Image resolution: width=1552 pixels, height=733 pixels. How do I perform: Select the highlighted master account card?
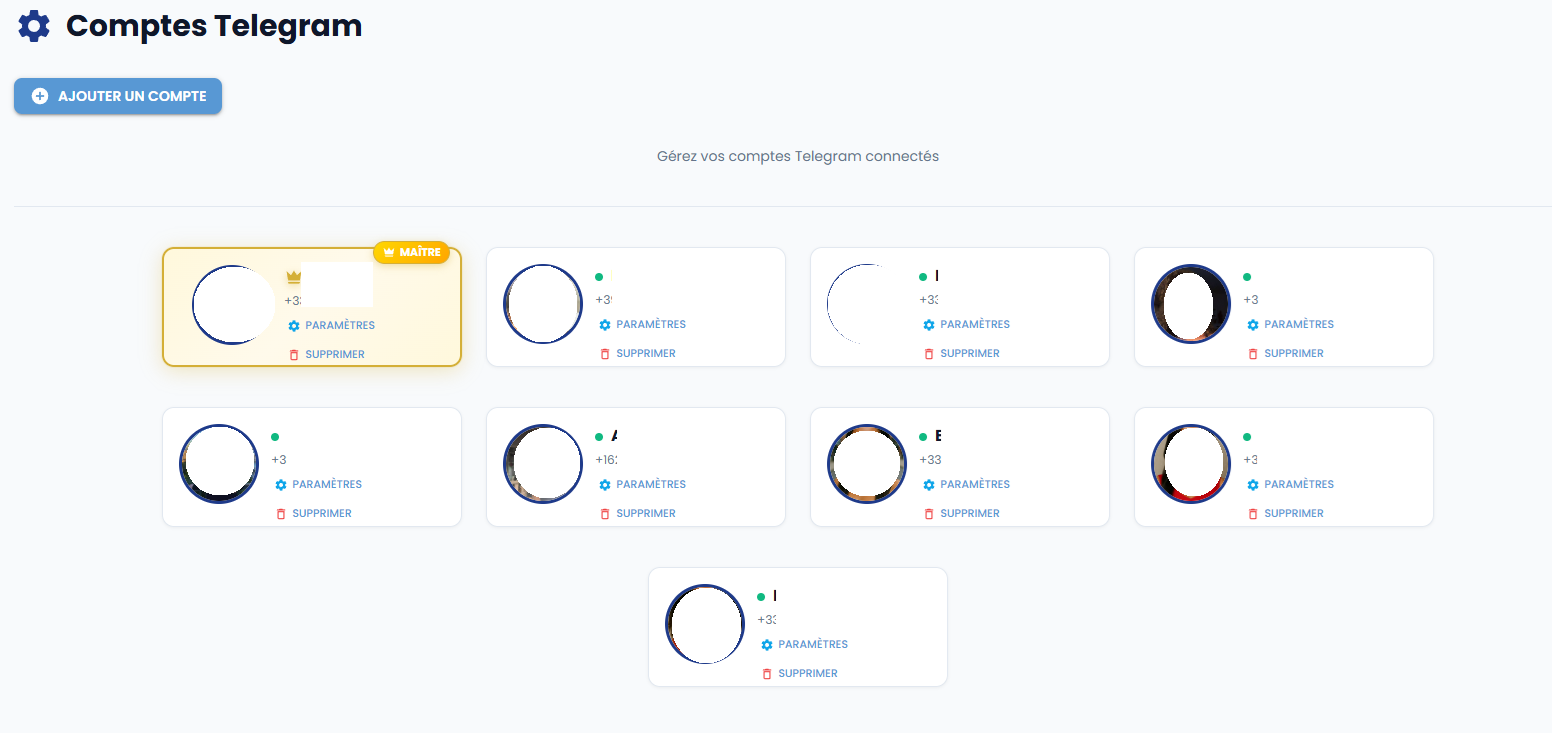point(311,307)
